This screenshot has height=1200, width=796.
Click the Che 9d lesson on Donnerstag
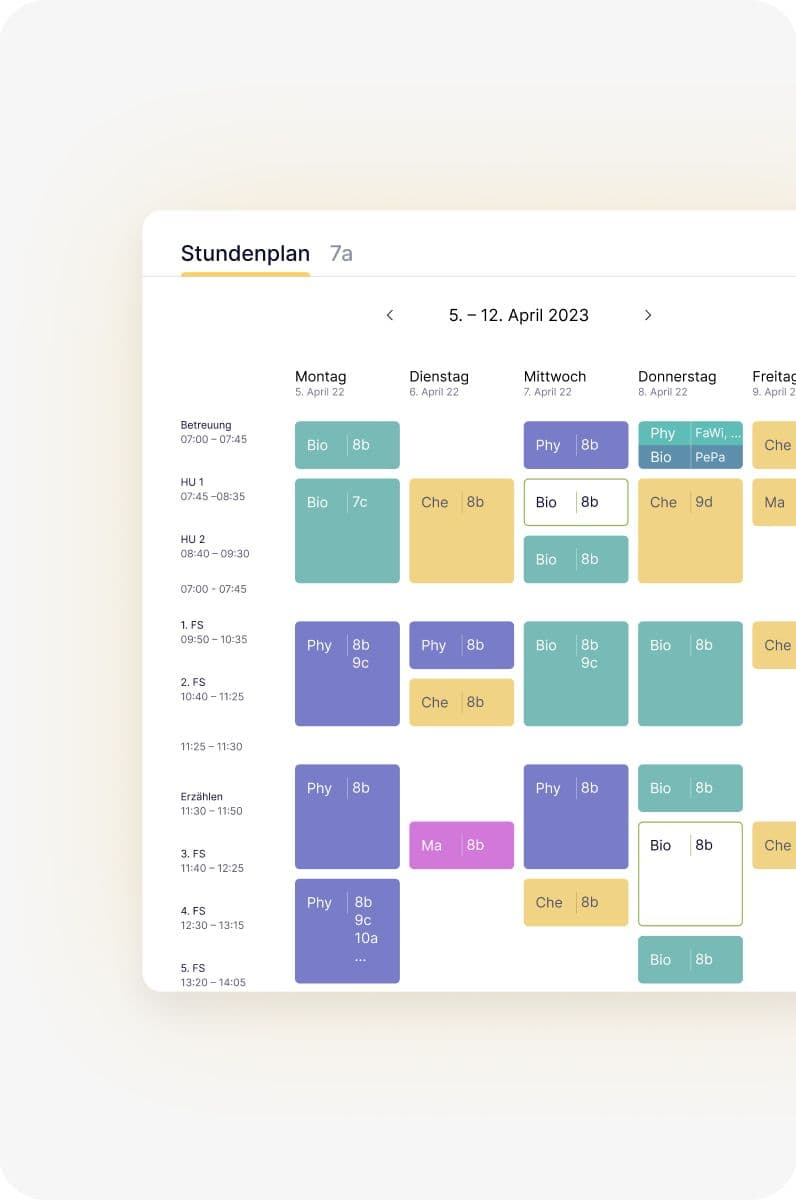click(x=690, y=502)
